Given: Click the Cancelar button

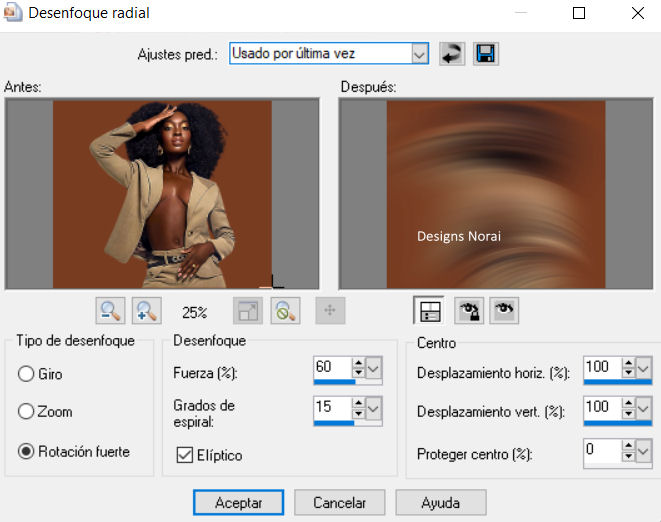Looking at the screenshot, I should point(340,503).
